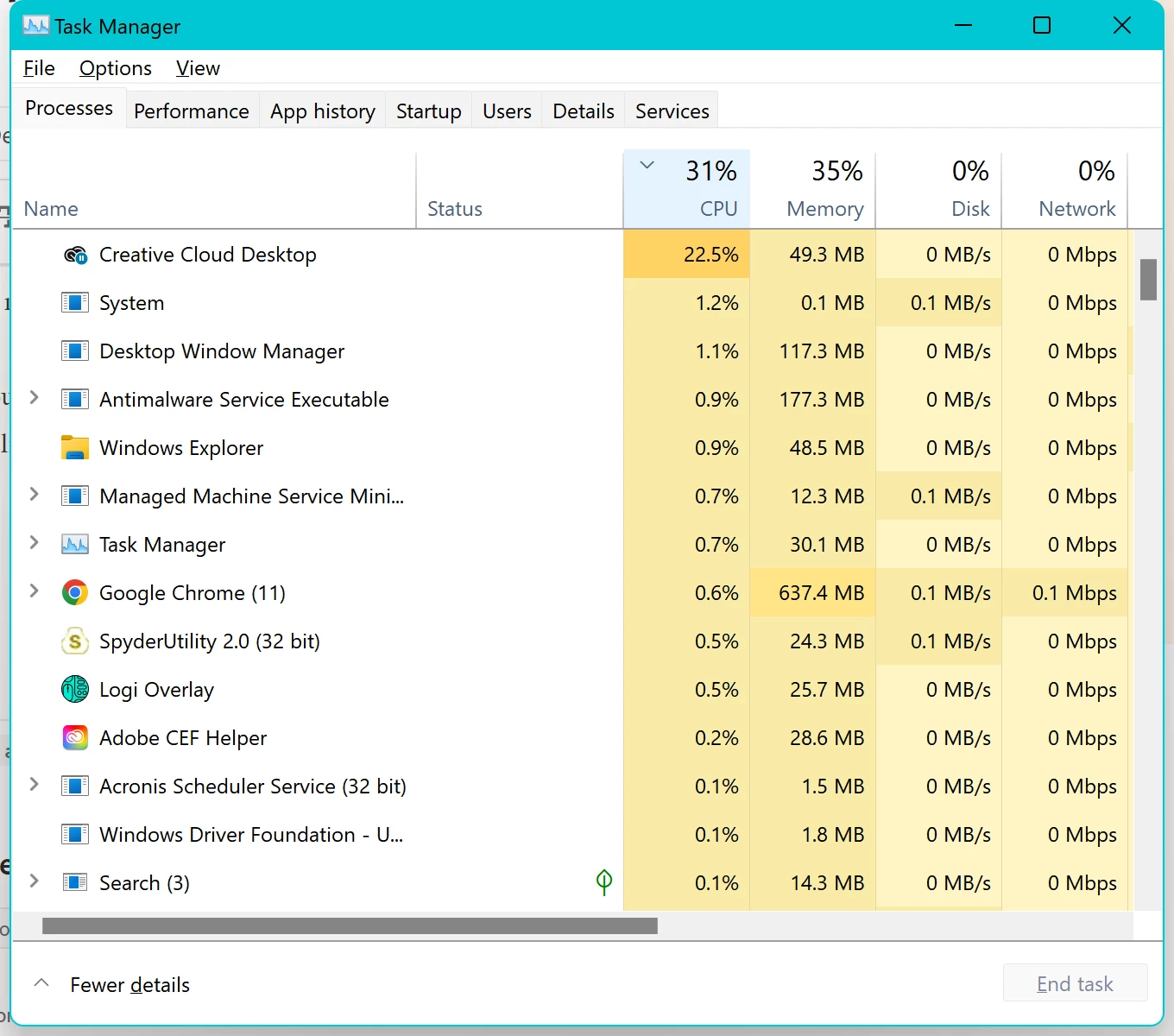Switch to the App history tab
Screen dimensions: 1174x1036
point(323,111)
